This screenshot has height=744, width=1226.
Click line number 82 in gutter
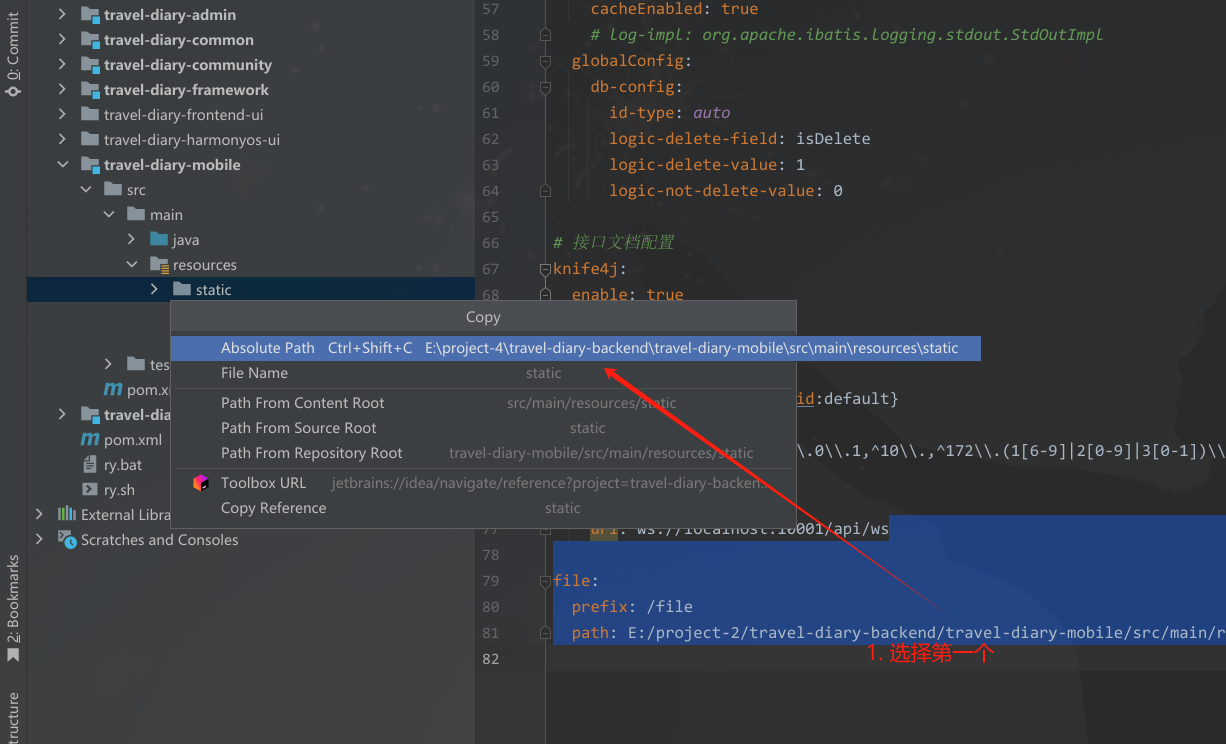pos(490,659)
